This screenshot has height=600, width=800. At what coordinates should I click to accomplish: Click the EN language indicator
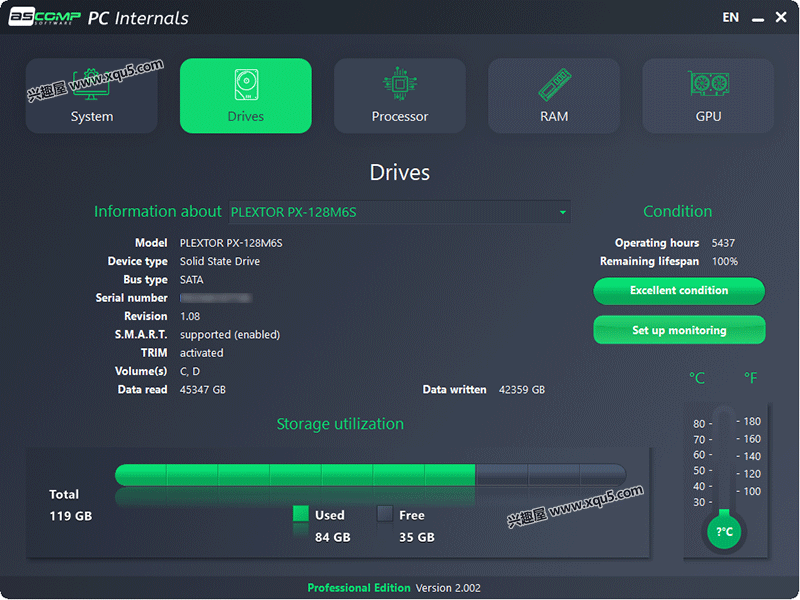click(x=730, y=17)
